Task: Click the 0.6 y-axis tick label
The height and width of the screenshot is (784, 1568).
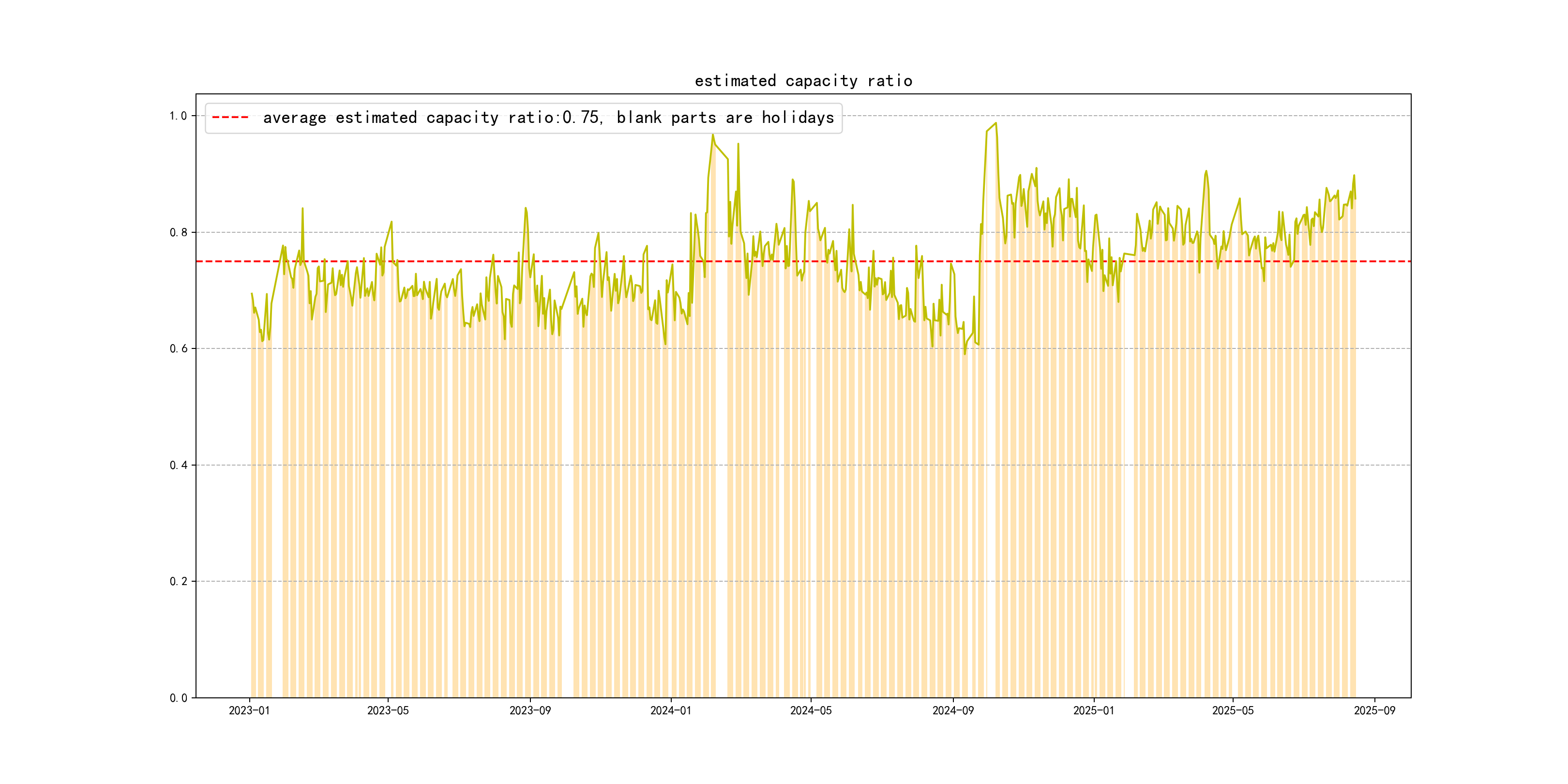Action: click(179, 349)
